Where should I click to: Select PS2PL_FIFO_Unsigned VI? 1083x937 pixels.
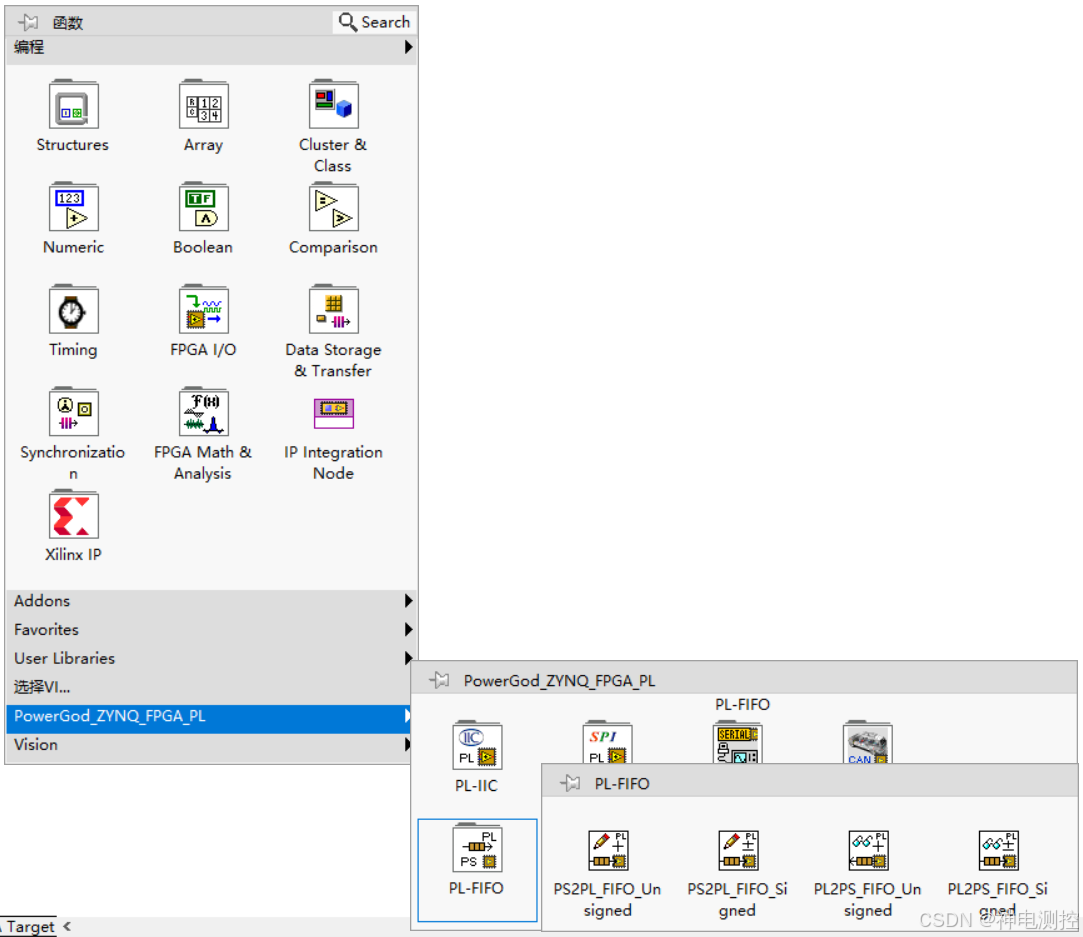(608, 850)
